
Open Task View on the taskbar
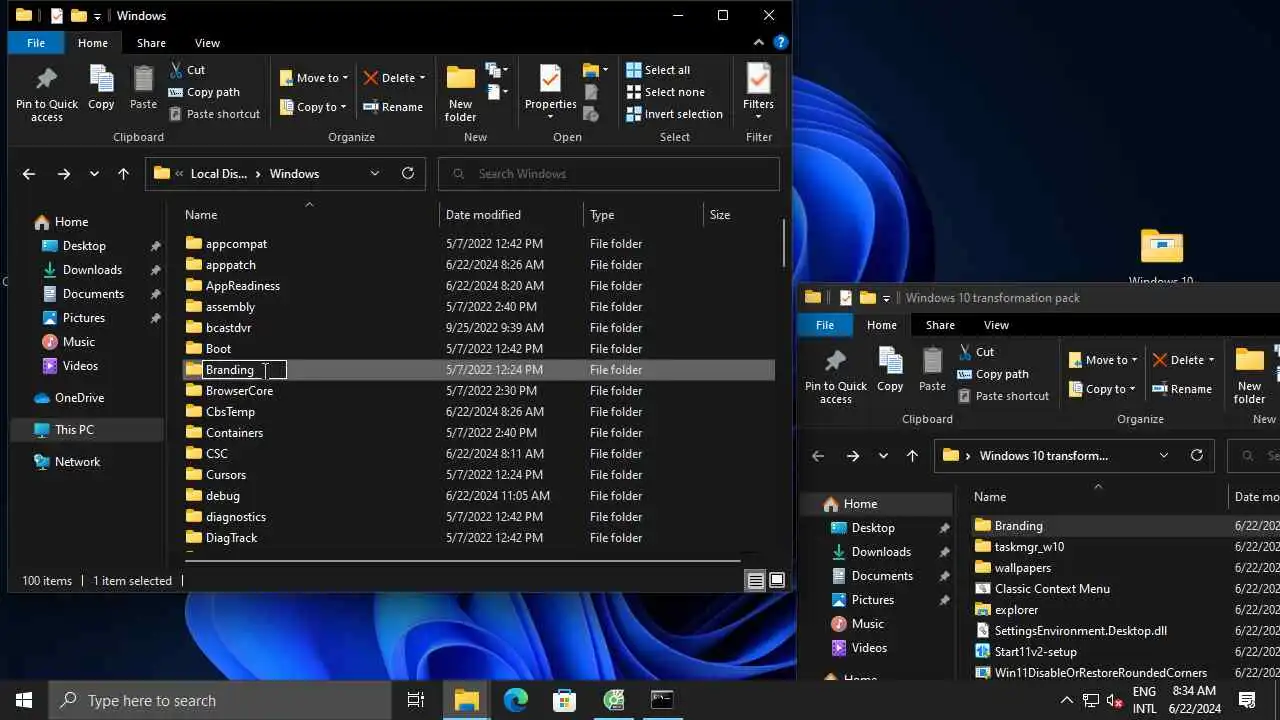[416, 700]
